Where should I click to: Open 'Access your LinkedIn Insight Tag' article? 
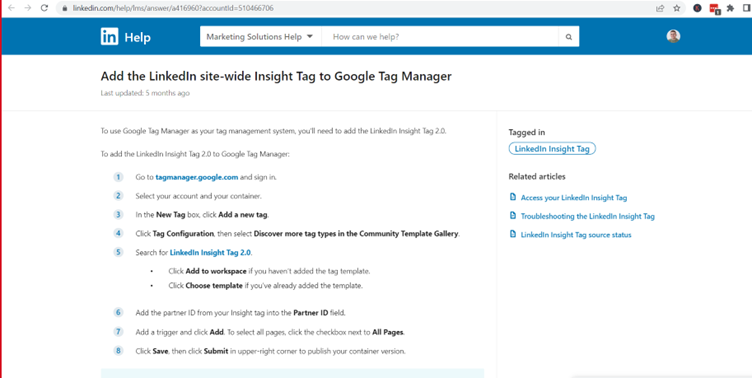pos(574,198)
